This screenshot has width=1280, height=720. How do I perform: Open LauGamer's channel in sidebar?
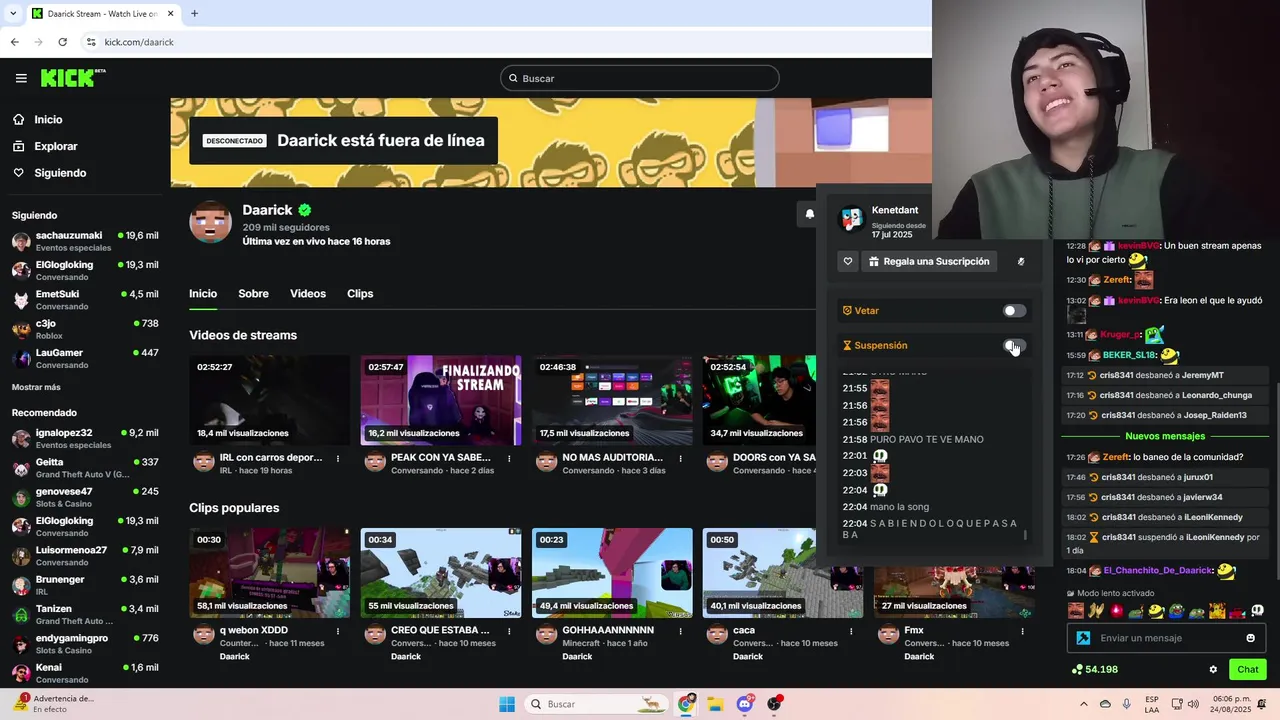pyautogui.click(x=85, y=359)
